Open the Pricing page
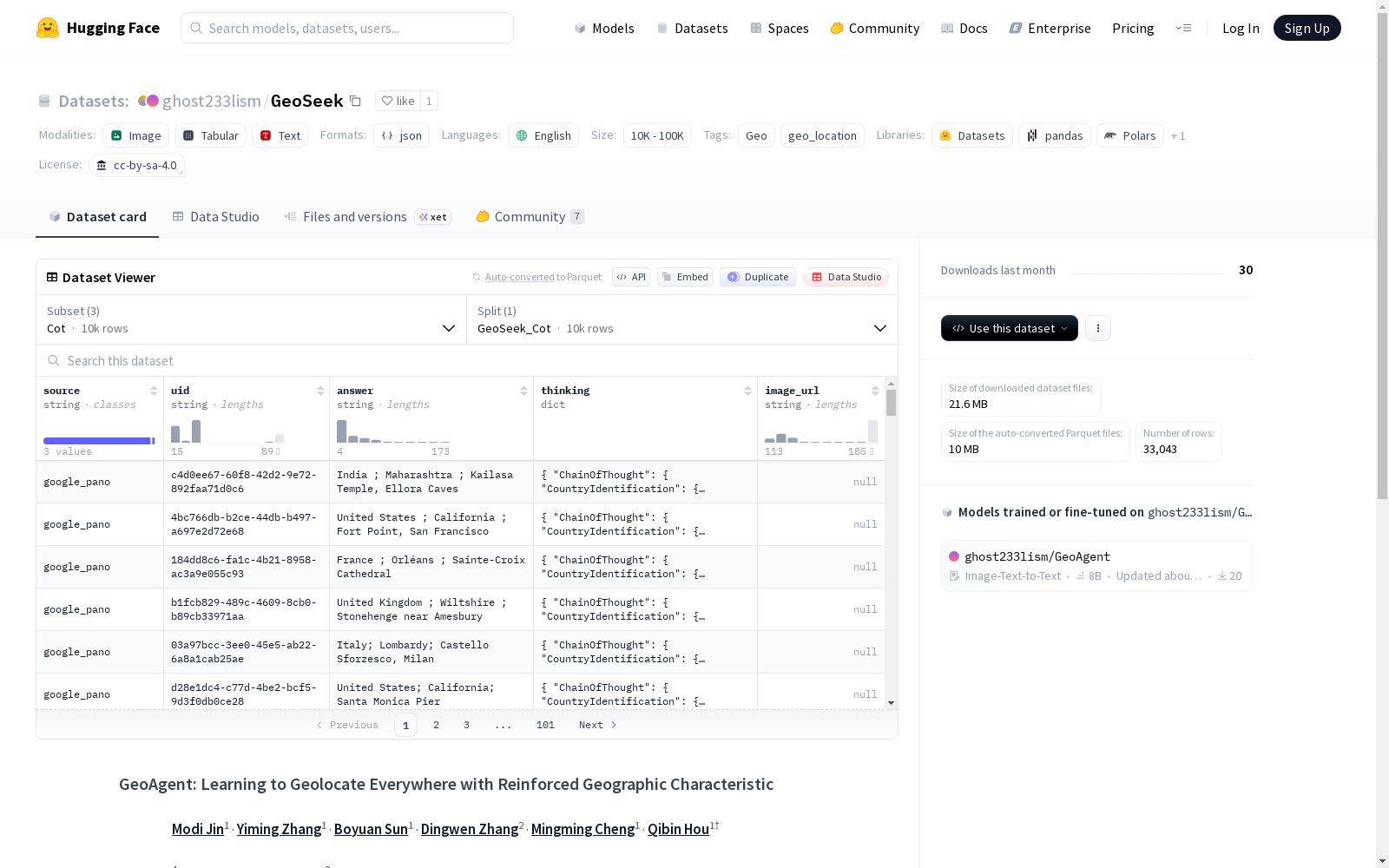This screenshot has width=1389, height=868. pyautogui.click(x=1133, y=28)
